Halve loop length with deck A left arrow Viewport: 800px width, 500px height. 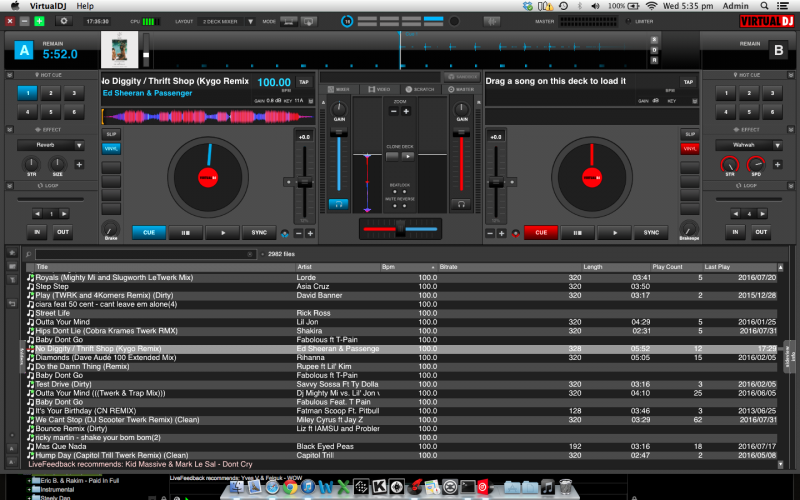(38, 214)
